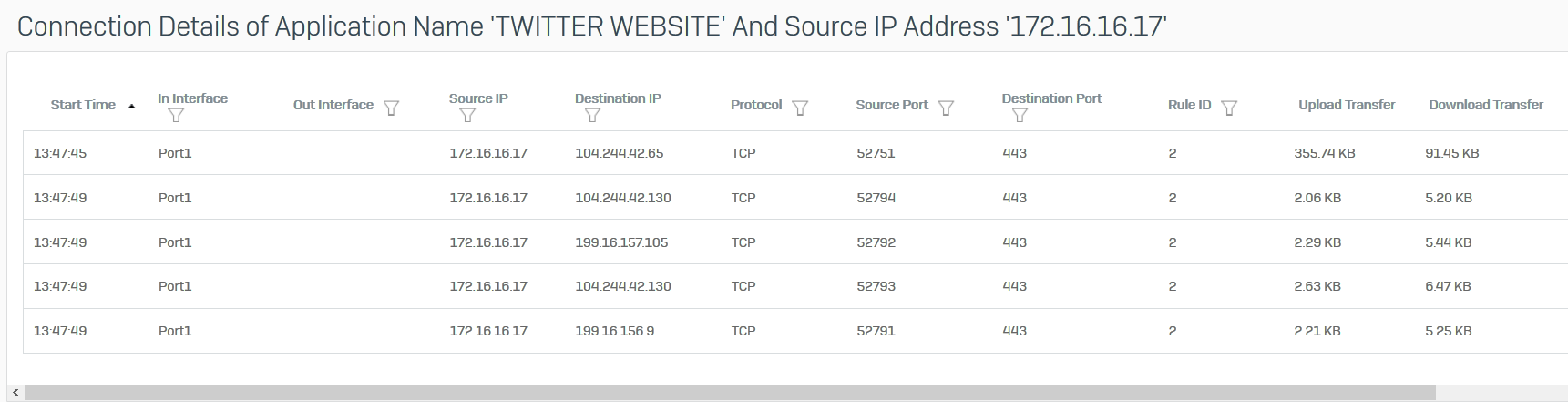Open the Out Interface filter icon
1568x402 pixels.
click(392, 108)
